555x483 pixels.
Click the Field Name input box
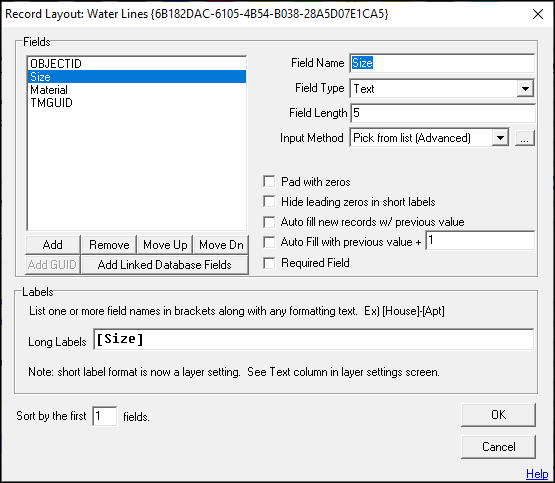442,63
